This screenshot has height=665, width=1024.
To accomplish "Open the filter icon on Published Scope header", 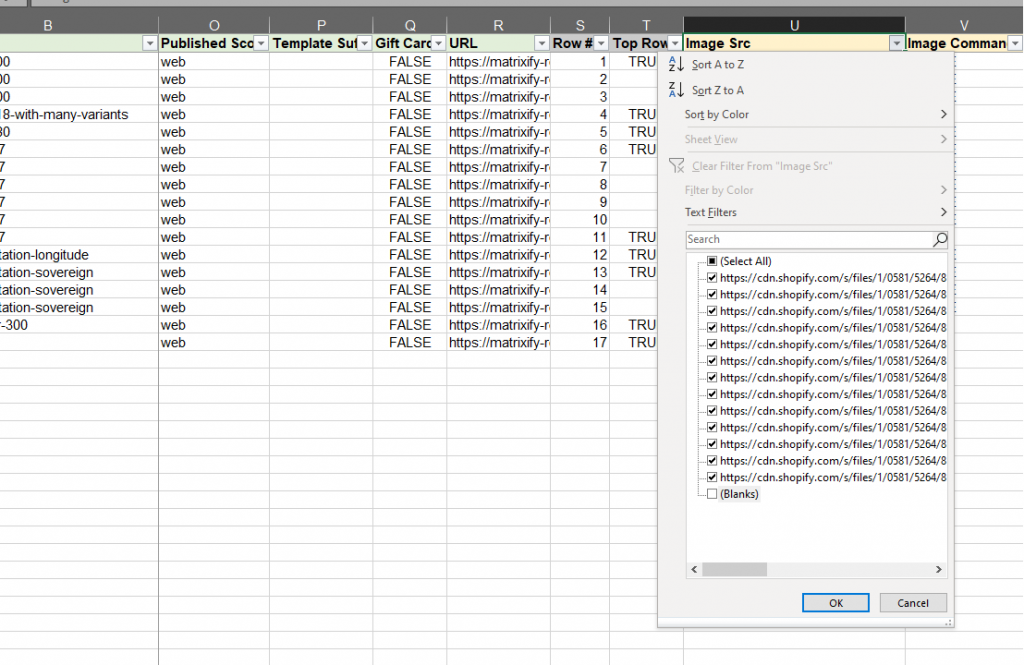I will coord(262,43).
